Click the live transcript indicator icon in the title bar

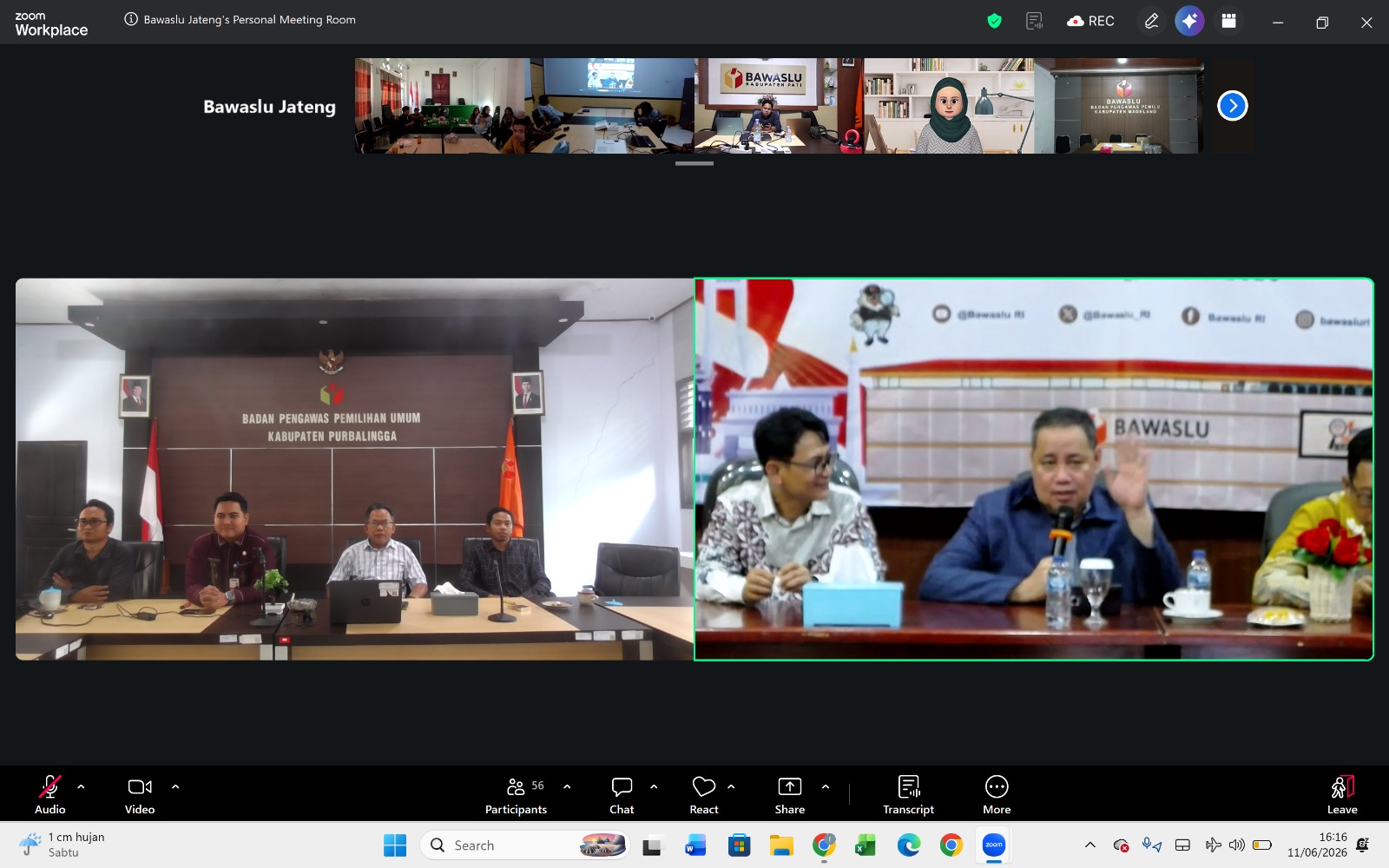[1034, 21]
